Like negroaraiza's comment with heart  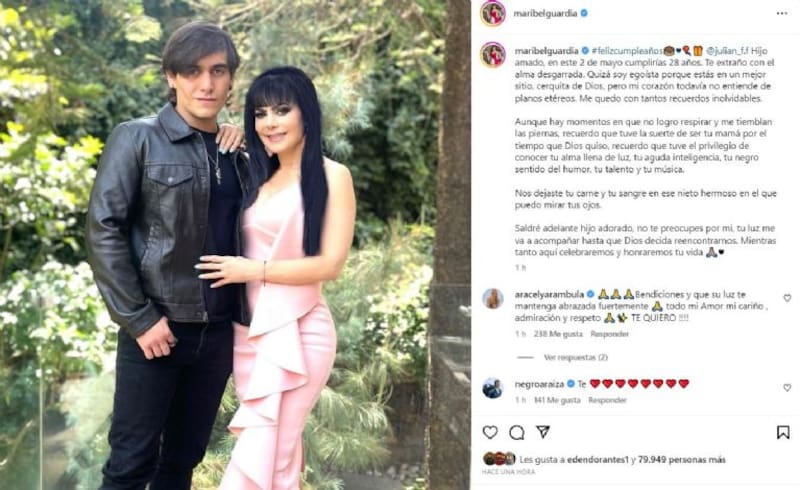787,388
